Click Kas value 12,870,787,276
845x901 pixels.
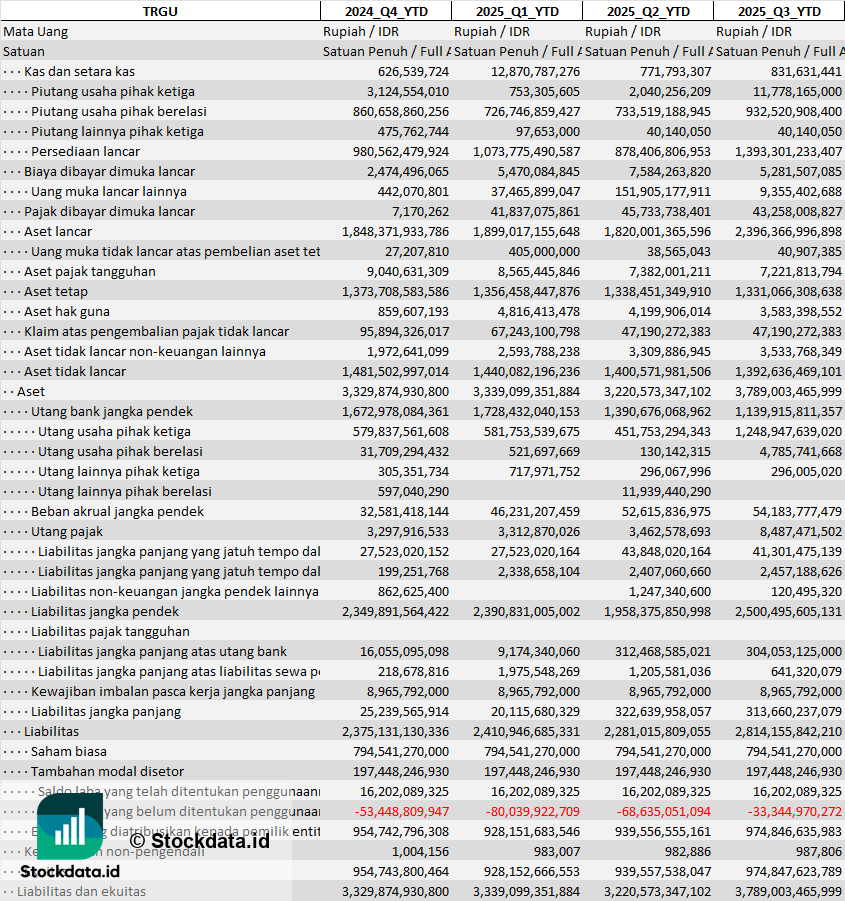click(535, 71)
